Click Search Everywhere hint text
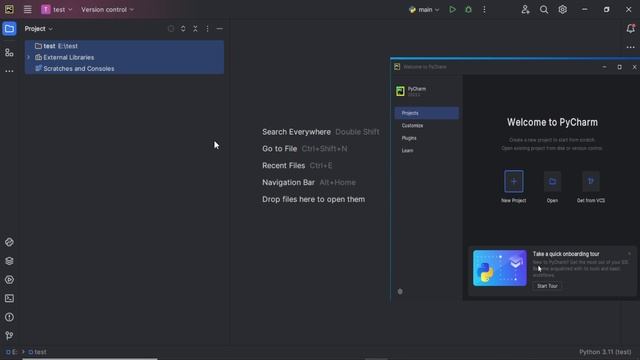Image resolution: width=640 pixels, height=360 pixels. (296, 132)
